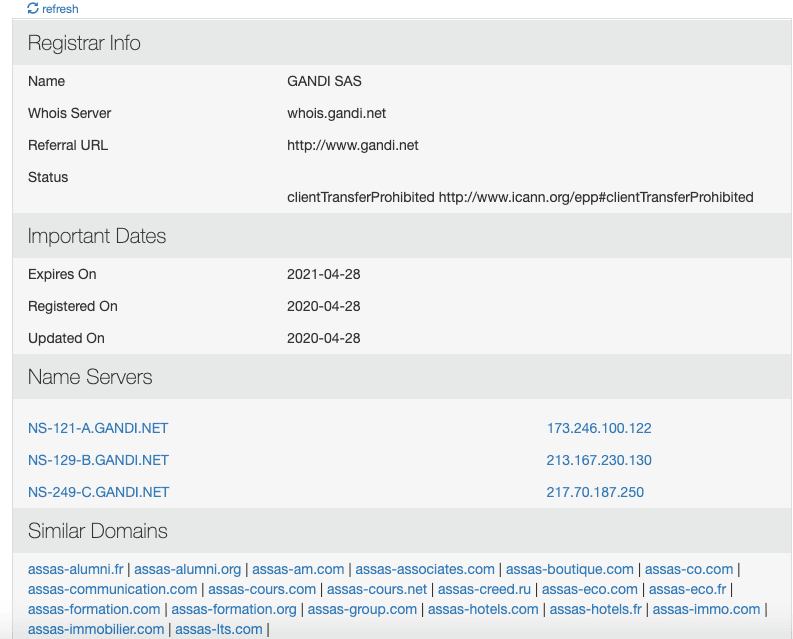The height and width of the screenshot is (639, 793).
Task: Click the assas-hotels.fr link
Action: [x=595, y=609]
